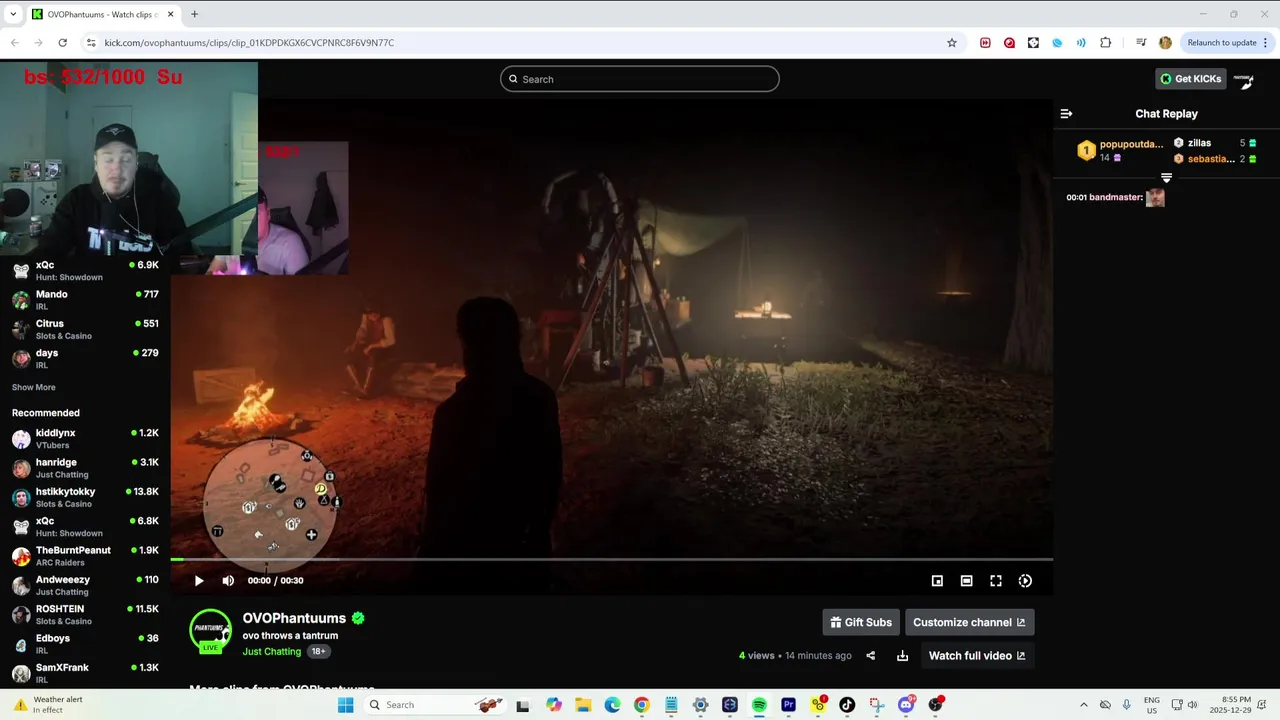Open ROSHTEIN recommended channel
This screenshot has width=1280, height=720.
(x=85, y=614)
